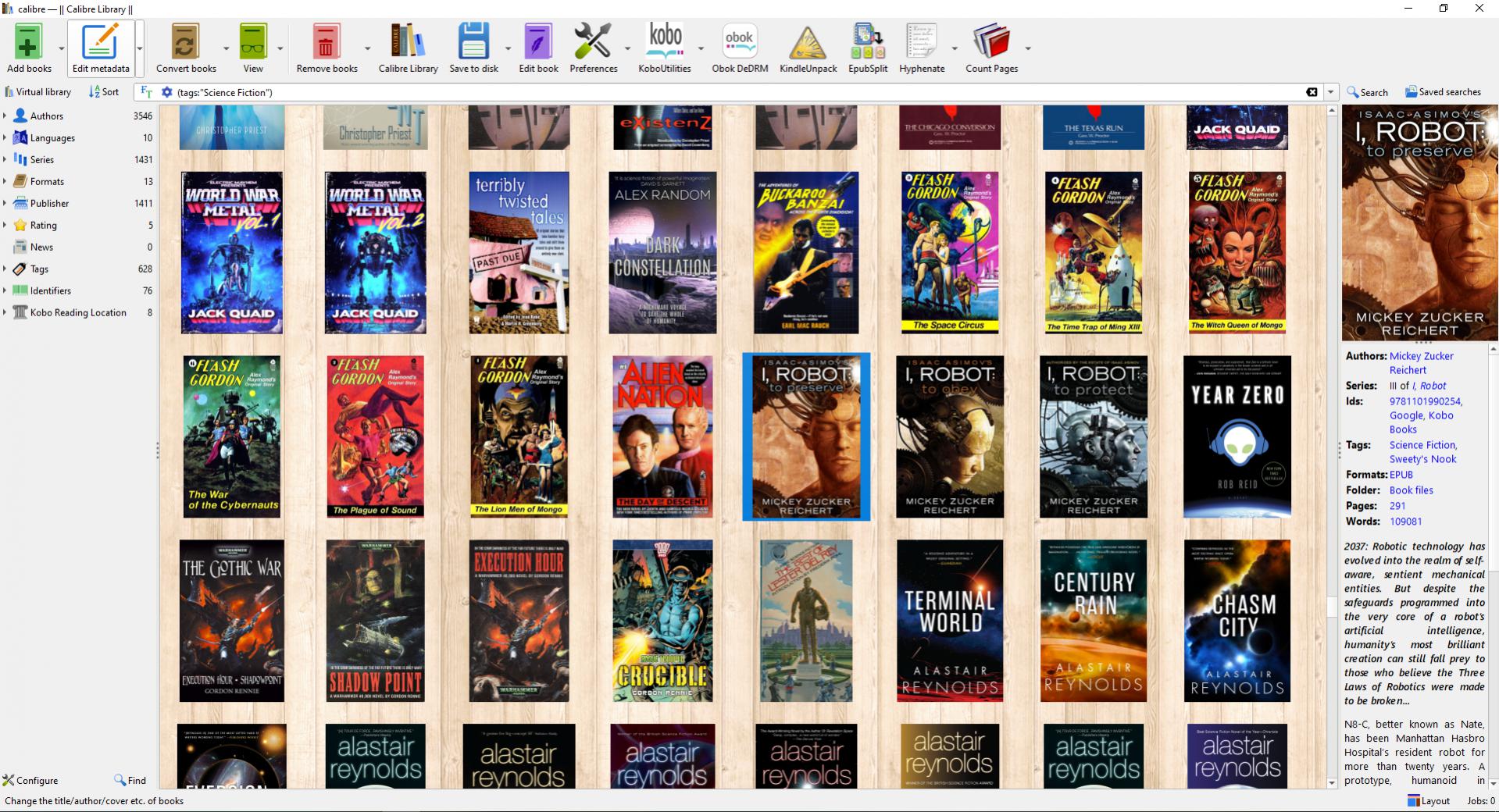Open the Edit metadata tool
The height and width of the screenshot is (812, 1499).
[x=101, y=42]
